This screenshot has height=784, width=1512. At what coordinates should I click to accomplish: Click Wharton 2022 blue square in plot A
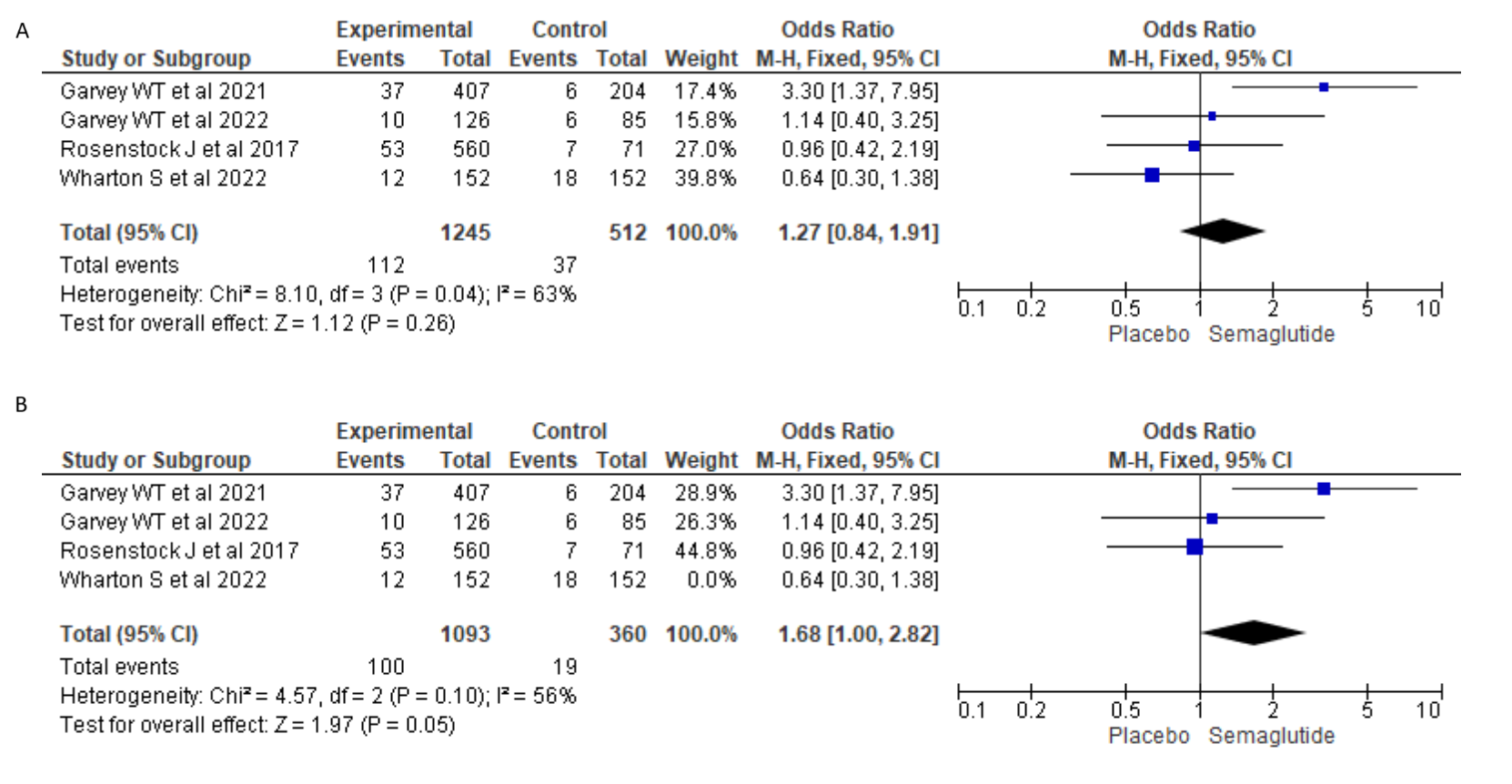pyautogui.click(x=1152, y=175)
